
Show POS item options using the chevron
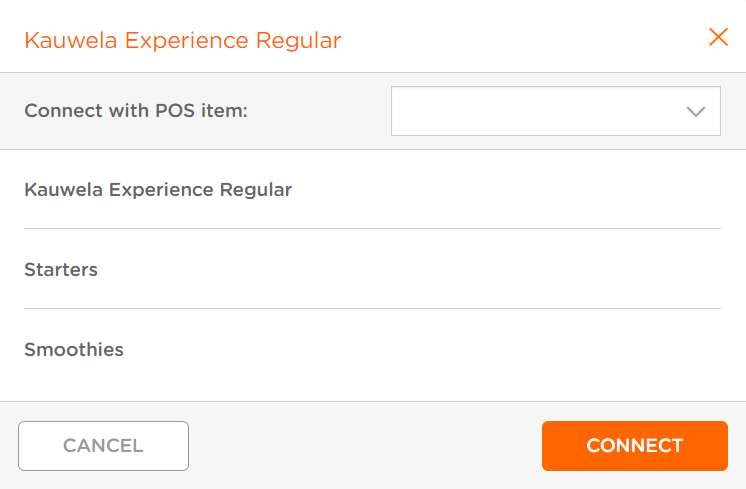coord(696,112)
